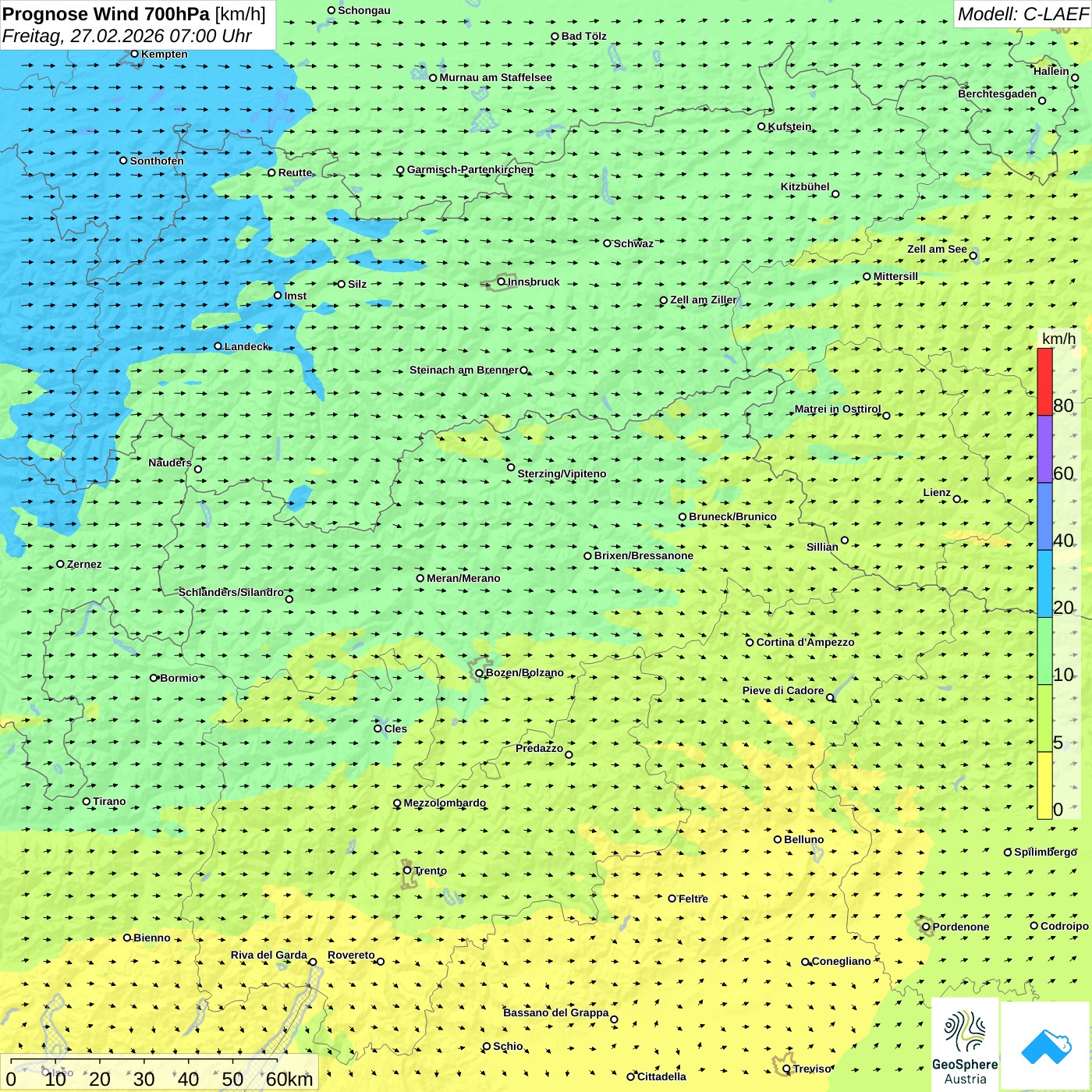1092x1092 pixels.
Task: Click the Riva del Garda marker
Action: (x=313, y=962)
